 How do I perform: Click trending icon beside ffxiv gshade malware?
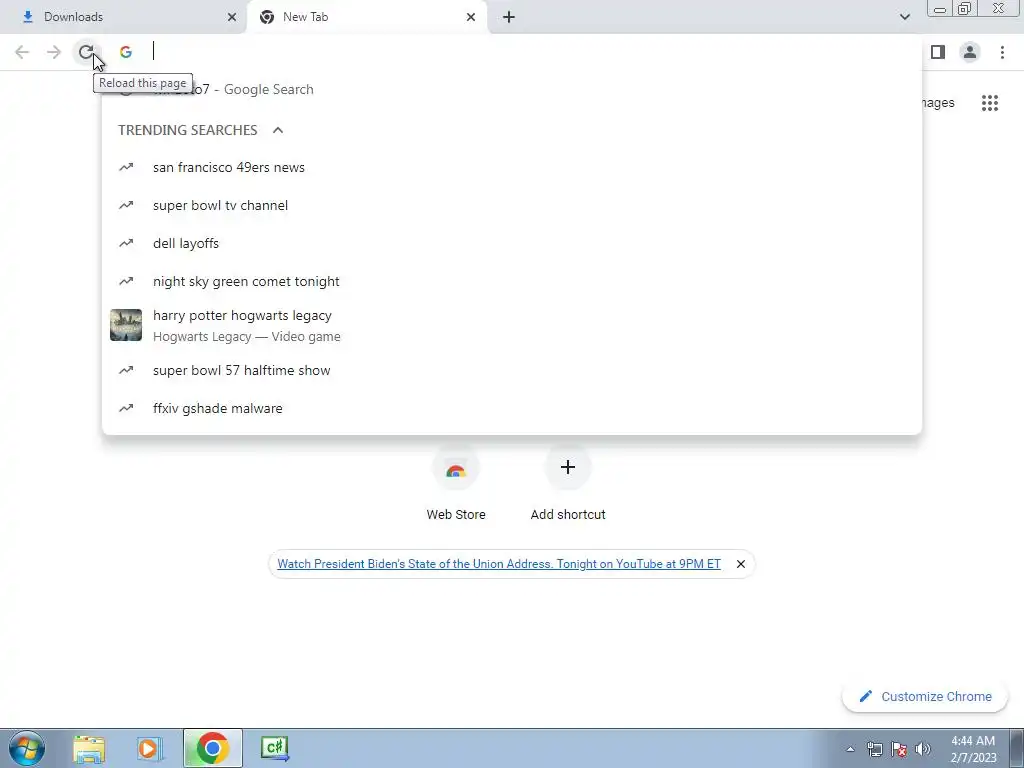126,408
